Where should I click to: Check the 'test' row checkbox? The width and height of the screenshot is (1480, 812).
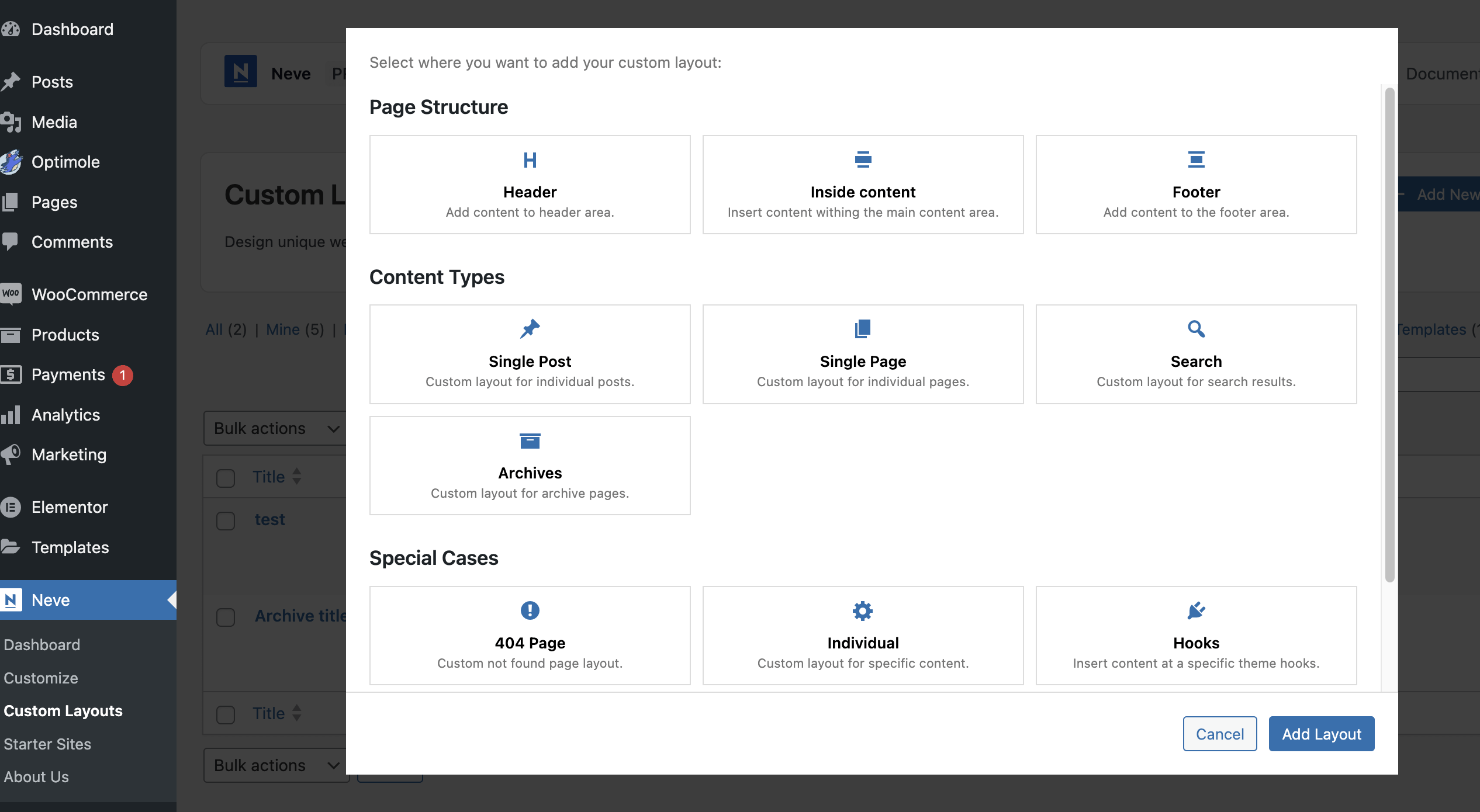226,520
